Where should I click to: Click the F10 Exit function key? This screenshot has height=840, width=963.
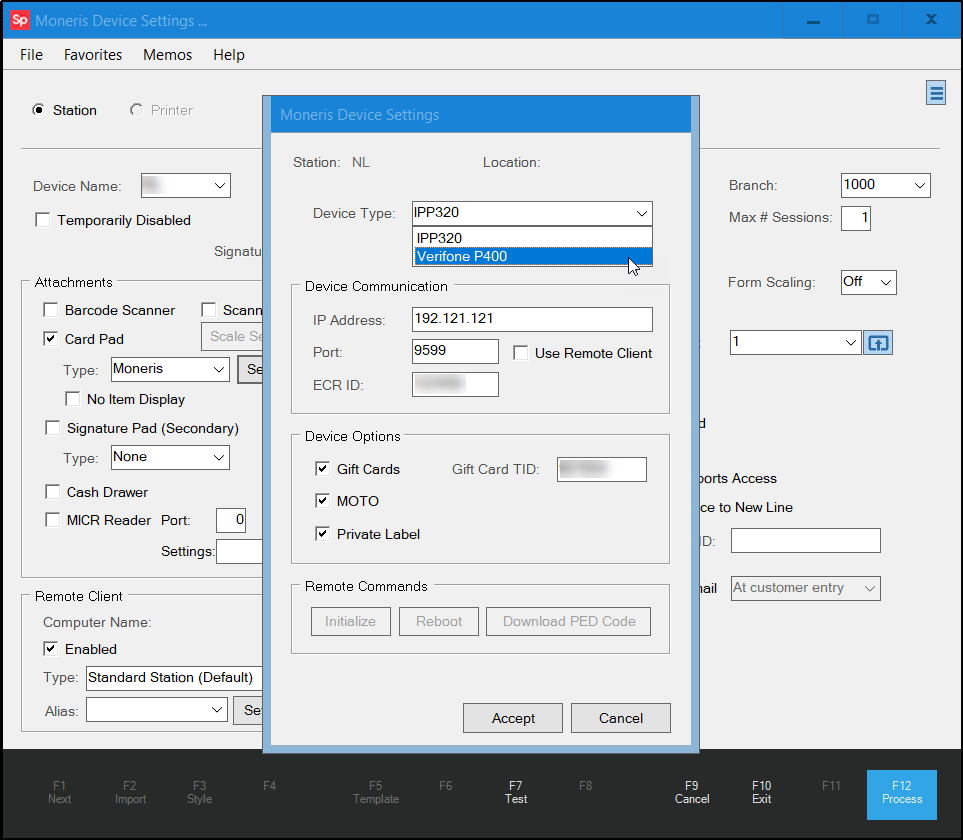coord(762,792)
